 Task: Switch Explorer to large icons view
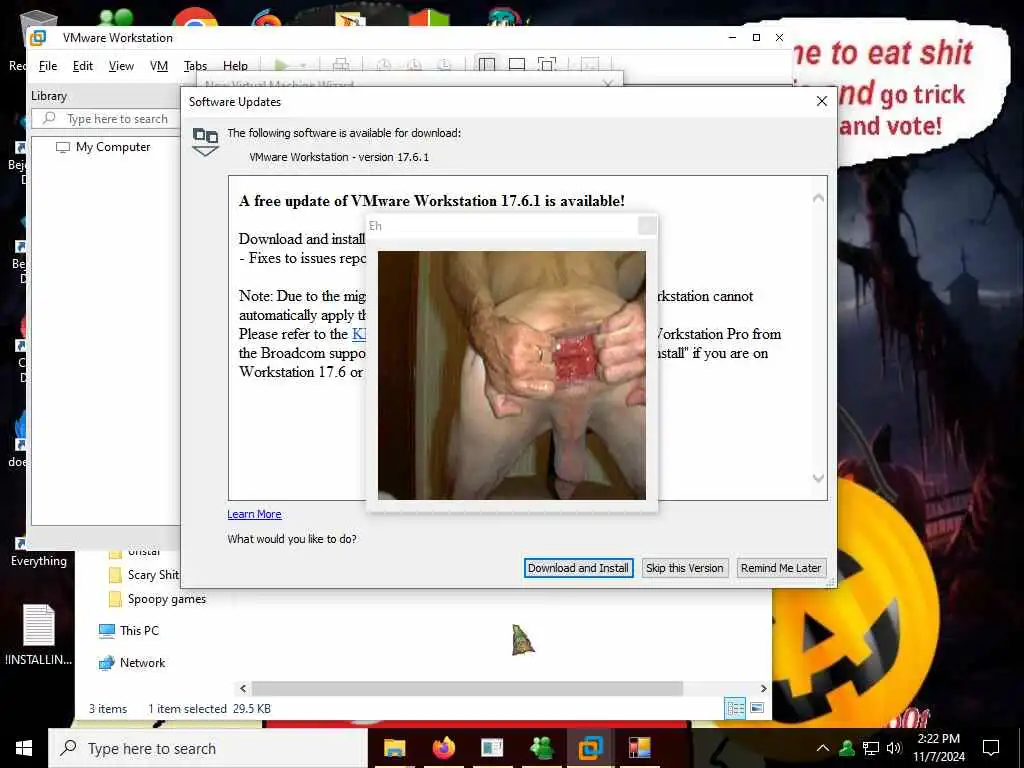coord(757,708)
